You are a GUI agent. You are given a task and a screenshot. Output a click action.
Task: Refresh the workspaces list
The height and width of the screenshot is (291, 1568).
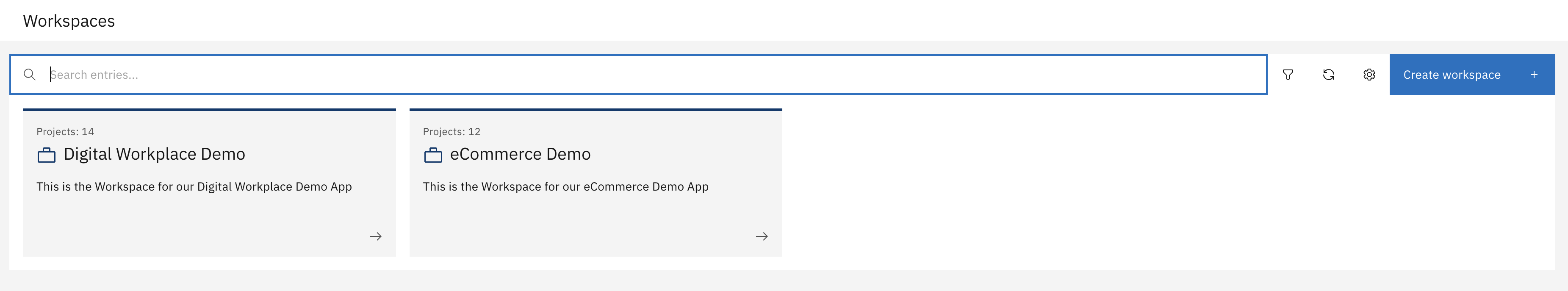coord(1329,75)
